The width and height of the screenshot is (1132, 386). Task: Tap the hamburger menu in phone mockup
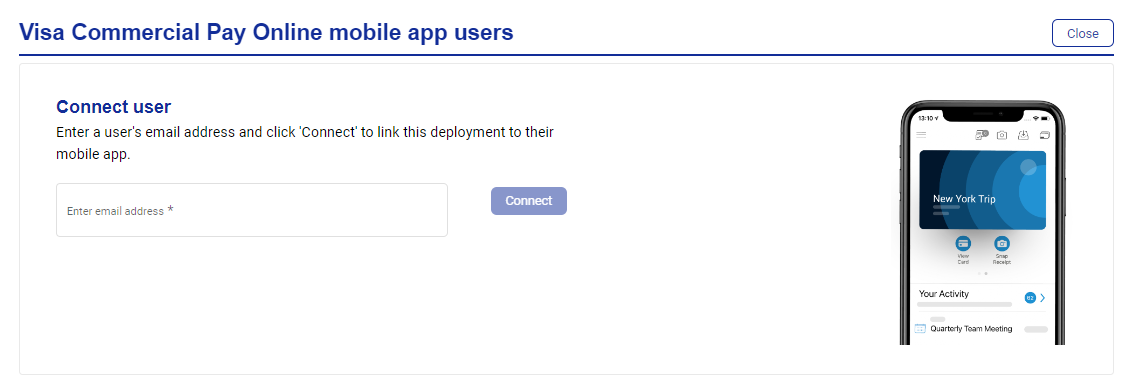[x=920, y=135]
